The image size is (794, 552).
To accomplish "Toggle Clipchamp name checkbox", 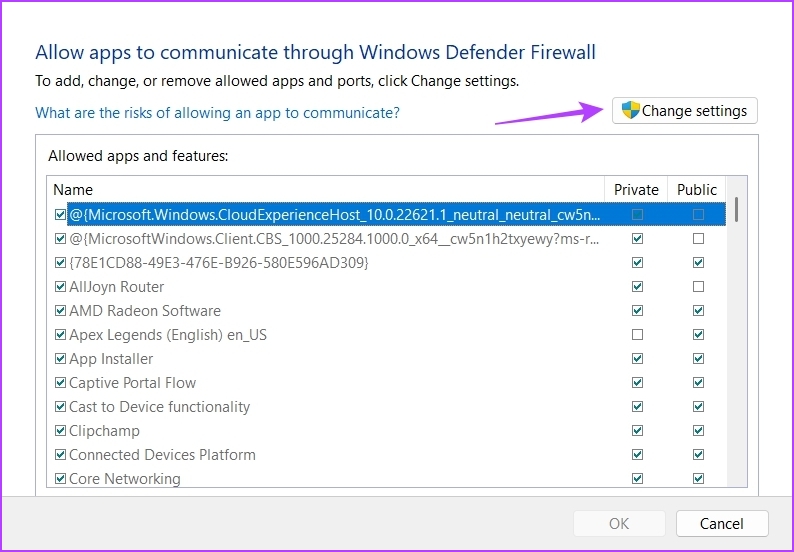I will point(60,430).
